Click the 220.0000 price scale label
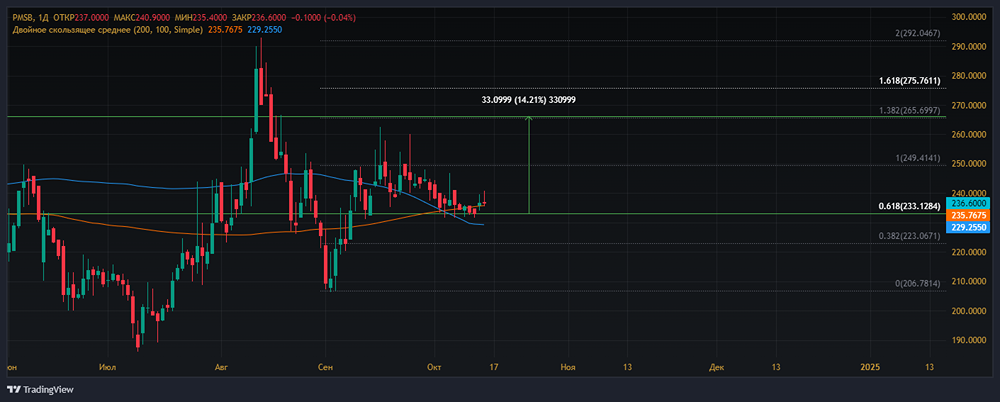The image size is (1000, 402). tap(968, 252)
